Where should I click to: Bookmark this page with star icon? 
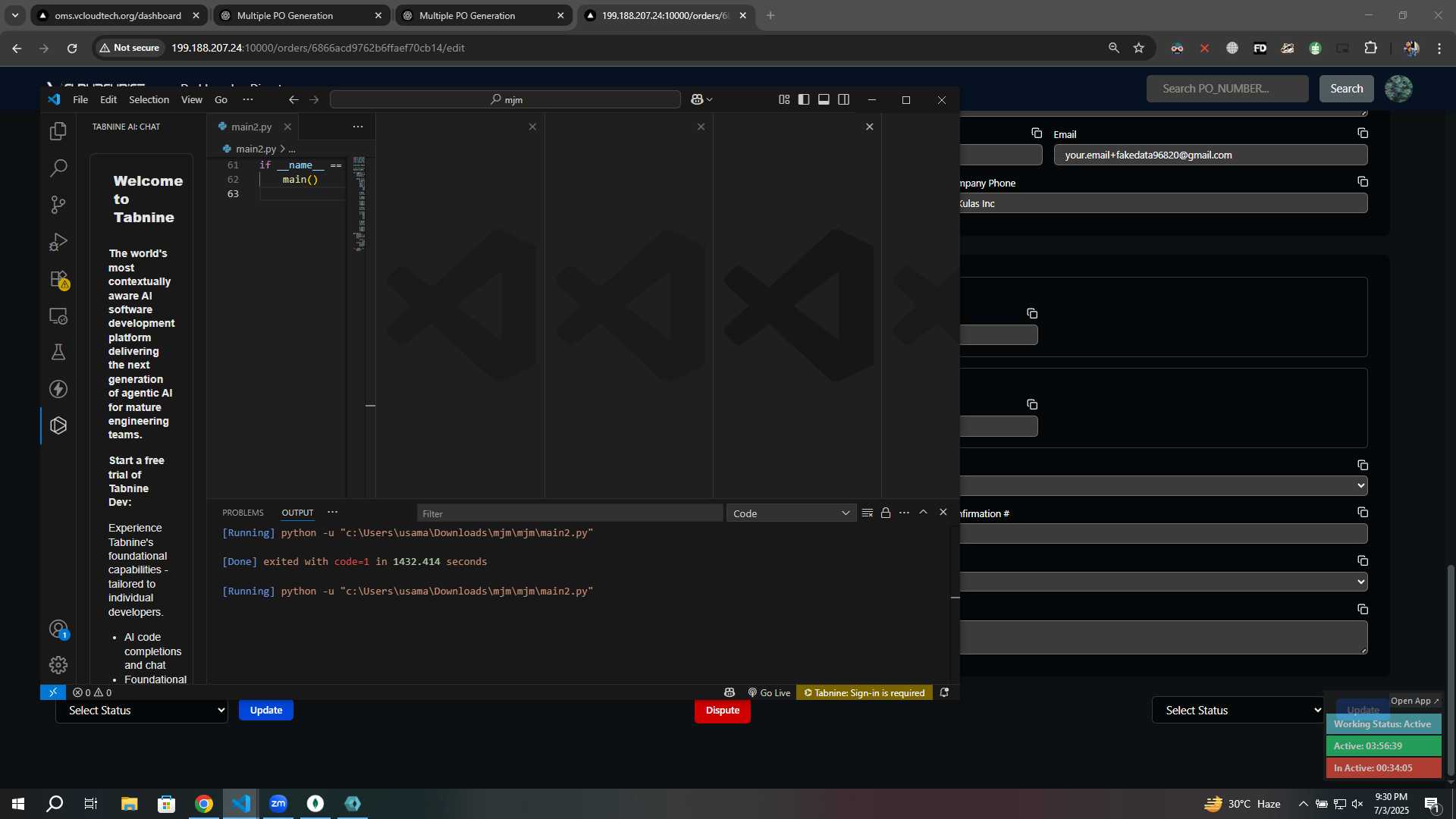[1138, 48]
